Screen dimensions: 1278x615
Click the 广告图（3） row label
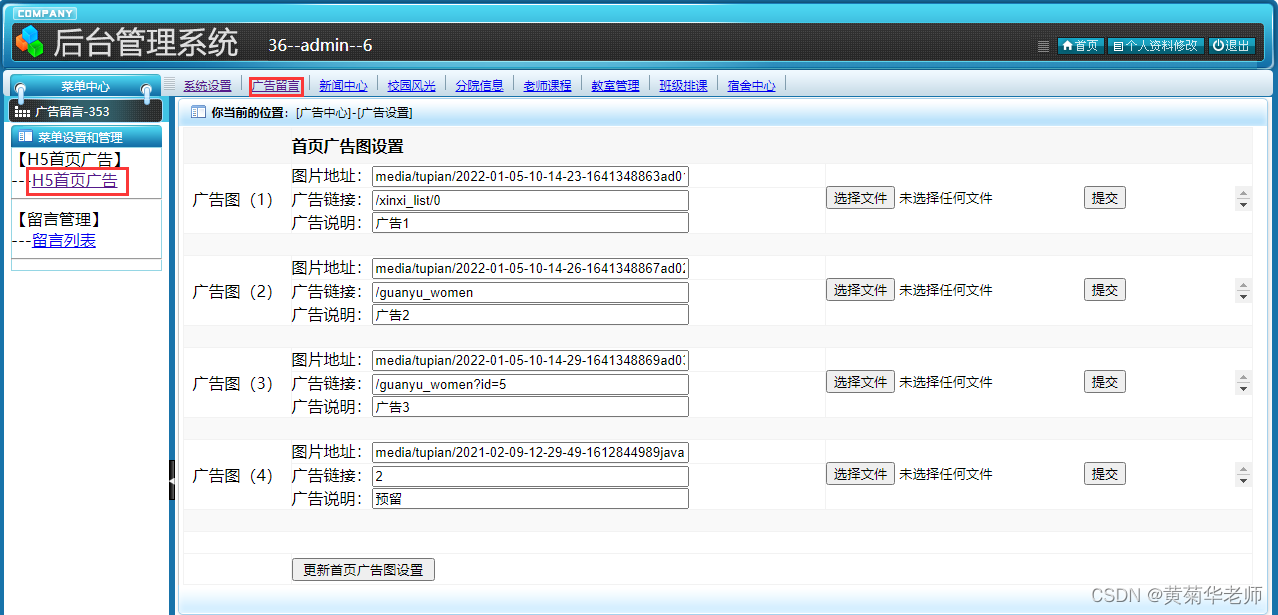coord(232,384)
